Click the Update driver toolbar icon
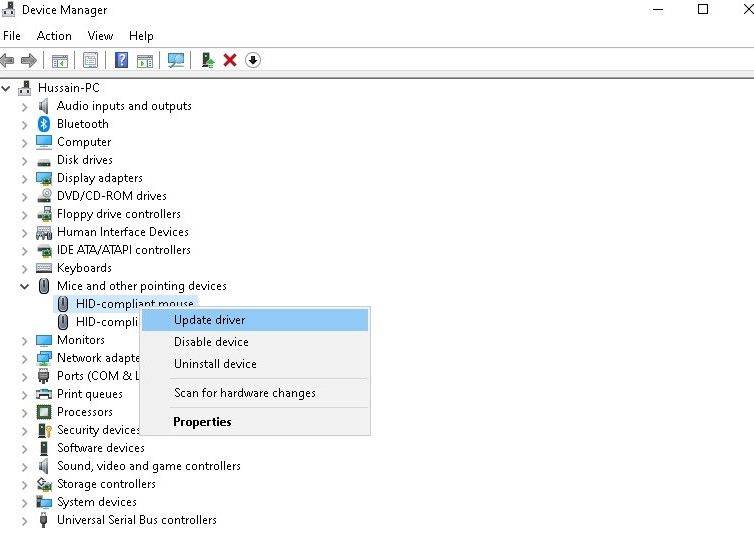Viewport: 754px width, 533px height. tap(208, 60)
